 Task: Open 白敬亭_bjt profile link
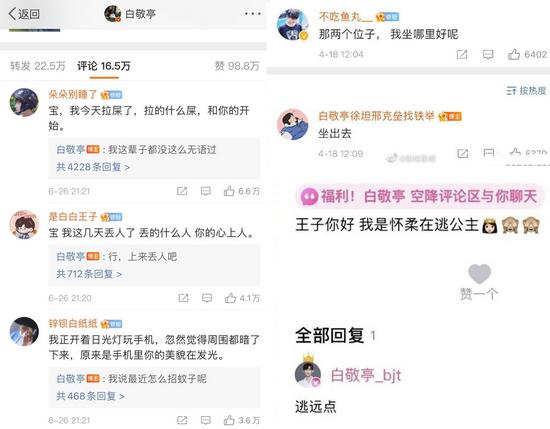[366, 375]
